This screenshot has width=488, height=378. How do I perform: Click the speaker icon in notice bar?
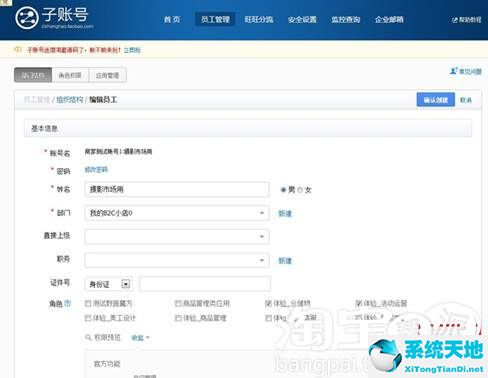click(x=17, y=50)
